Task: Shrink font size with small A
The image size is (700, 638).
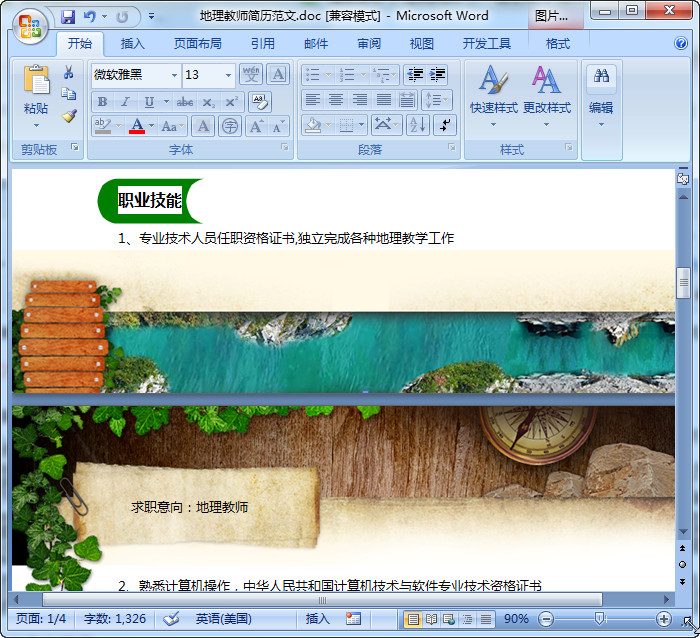Action: click(279, 126)
